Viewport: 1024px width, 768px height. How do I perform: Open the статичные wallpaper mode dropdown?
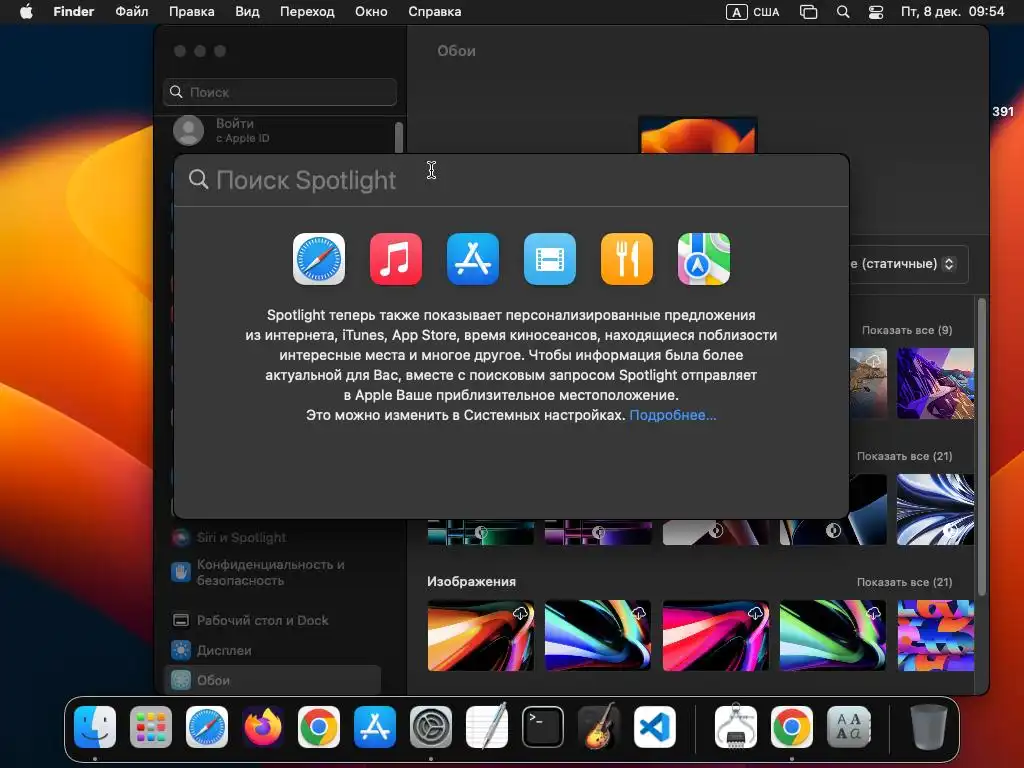pos(908,264)
